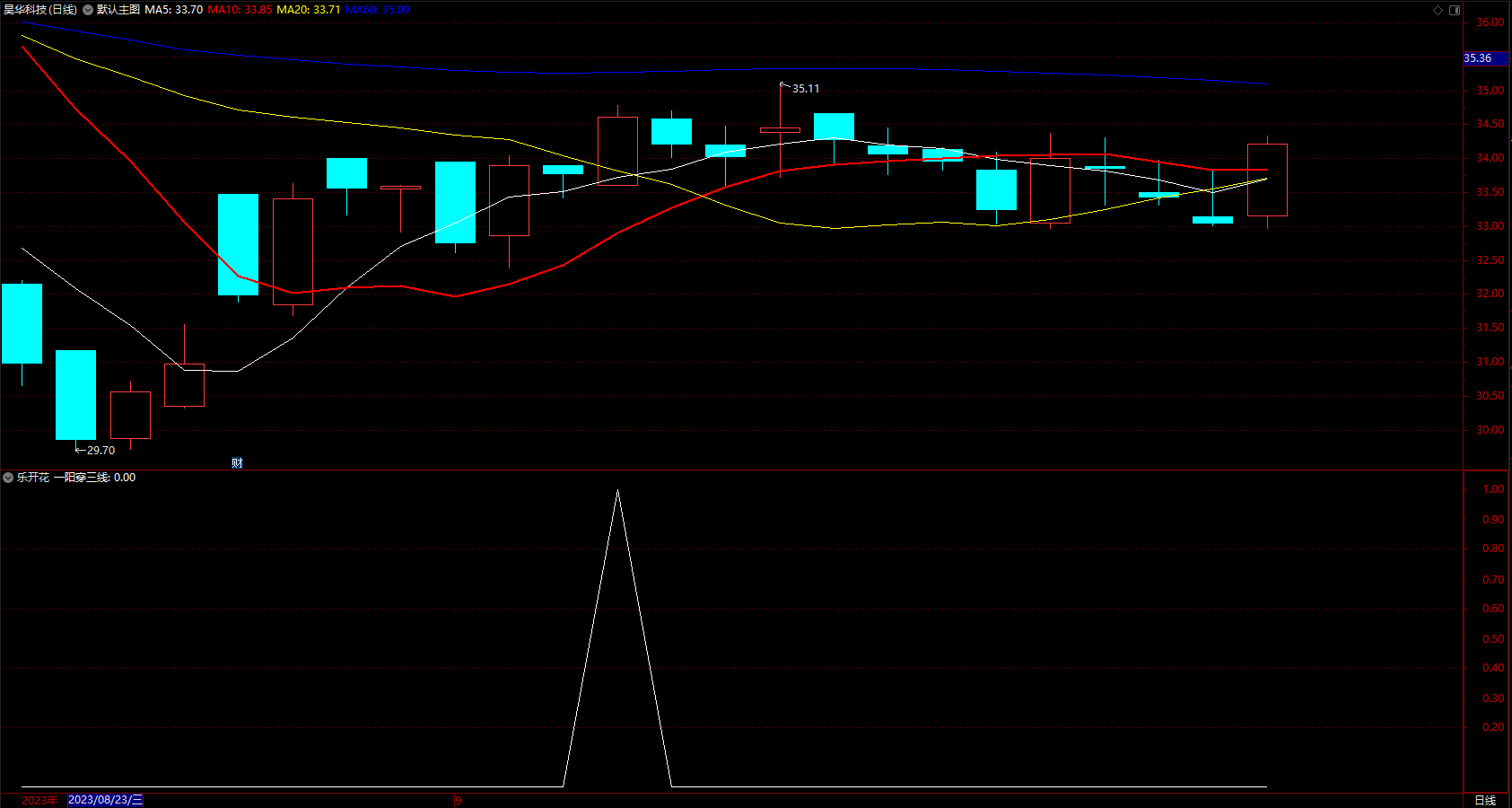
Task: Click the last red candlestick on the right
Action: (1267, 180)
